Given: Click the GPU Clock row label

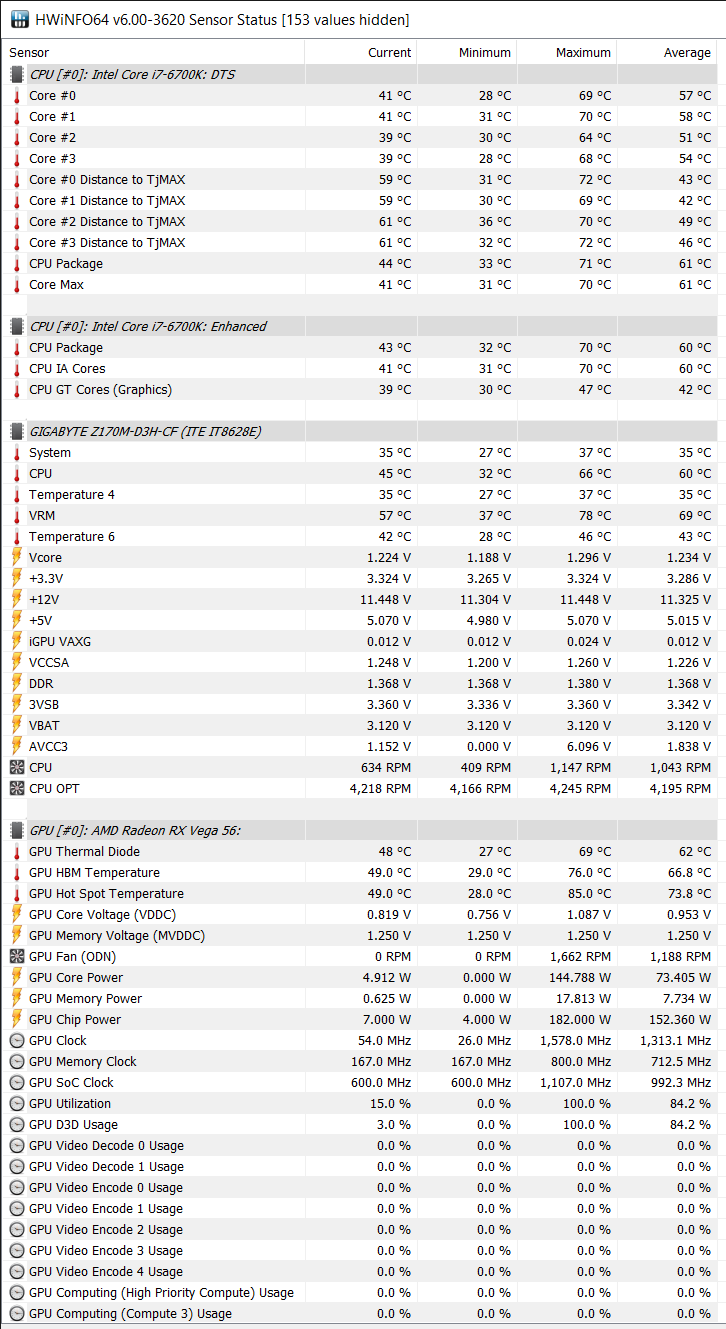Looking at the screenshot, I should [x=58, y=1040].
